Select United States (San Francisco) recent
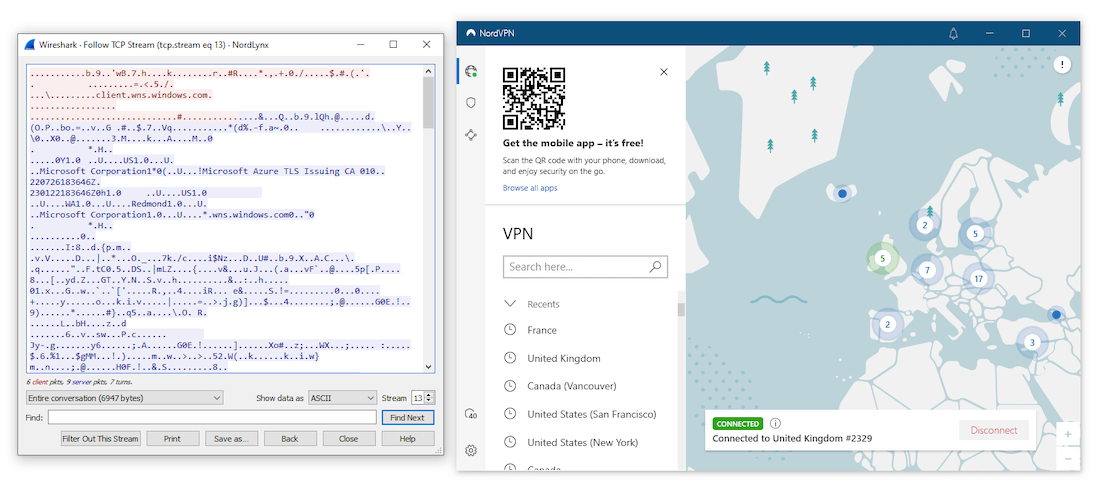This screenshot has width=1100, height=491. (592, 414)
